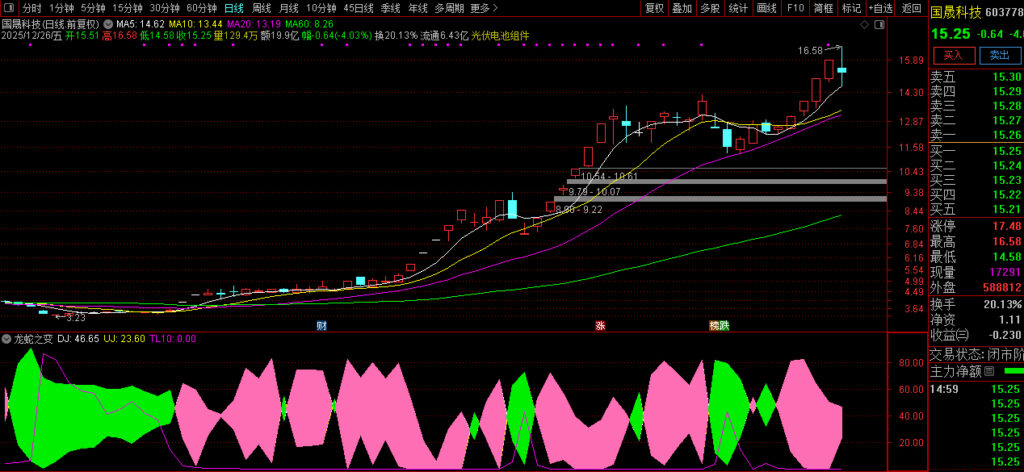Click the red 买入 button
Viewport: 1024px width, 472px height.
(953, 55)
